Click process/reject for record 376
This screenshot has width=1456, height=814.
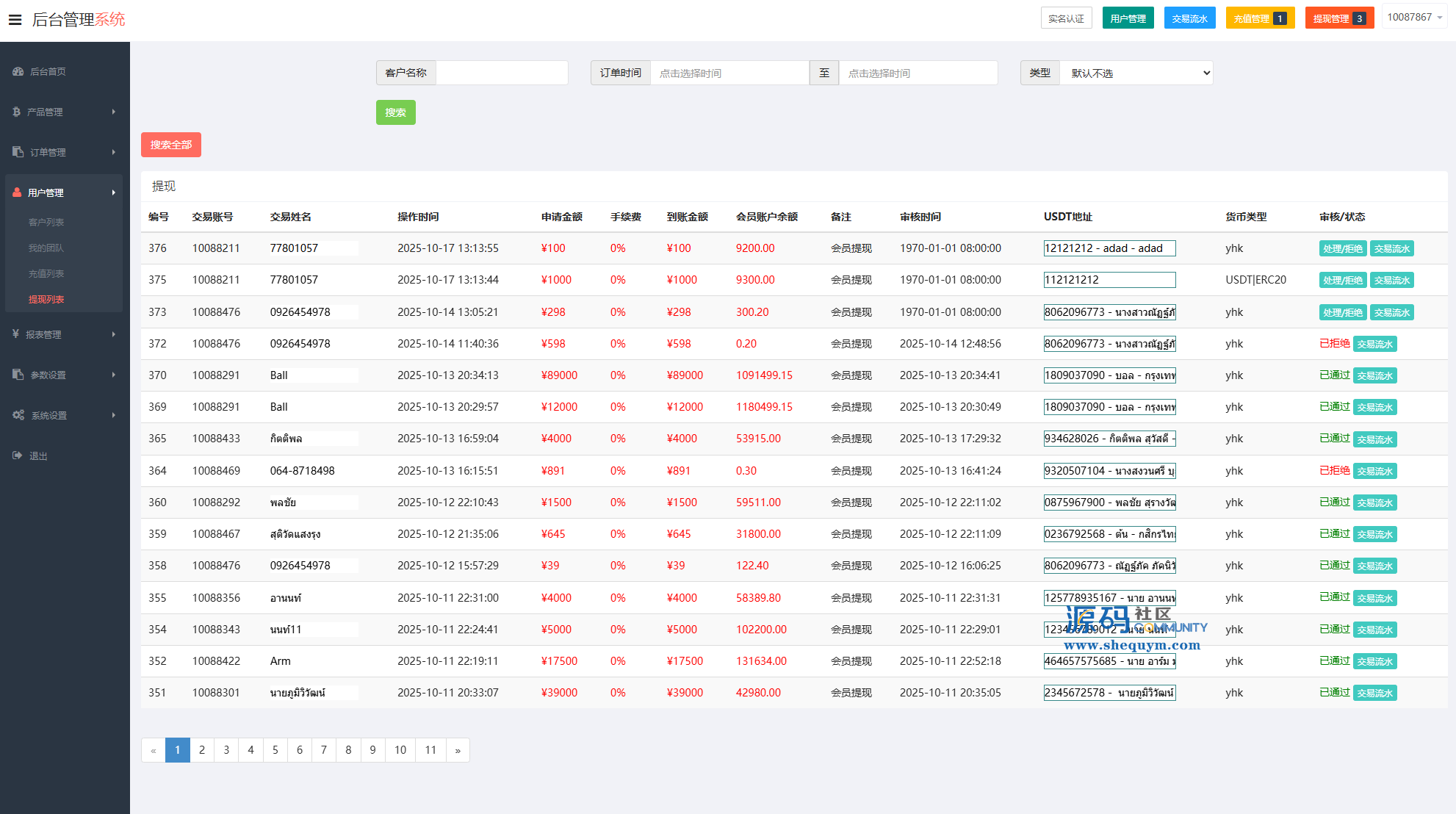tap(1342, 249)
